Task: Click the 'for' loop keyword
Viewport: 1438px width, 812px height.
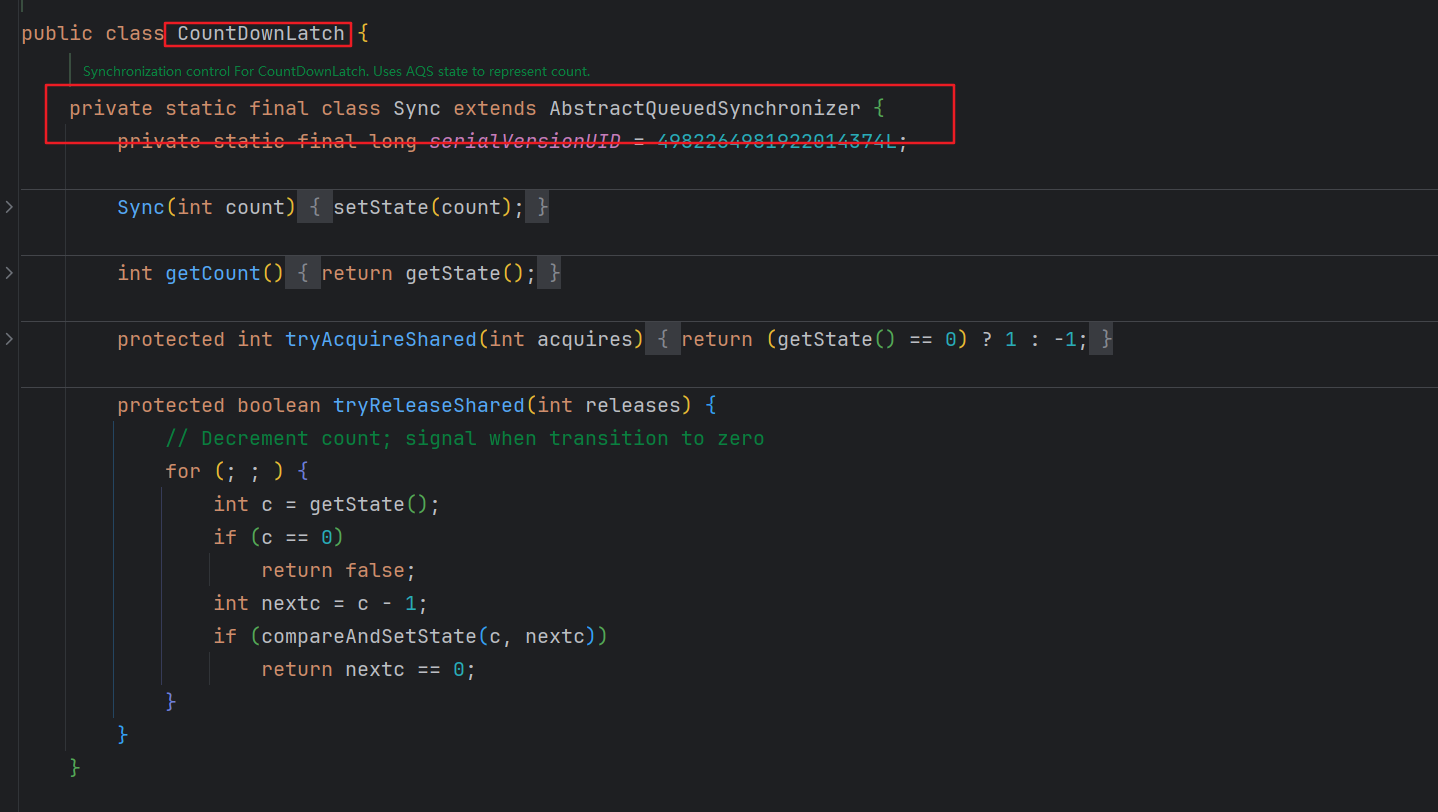Action: (183, 471)
